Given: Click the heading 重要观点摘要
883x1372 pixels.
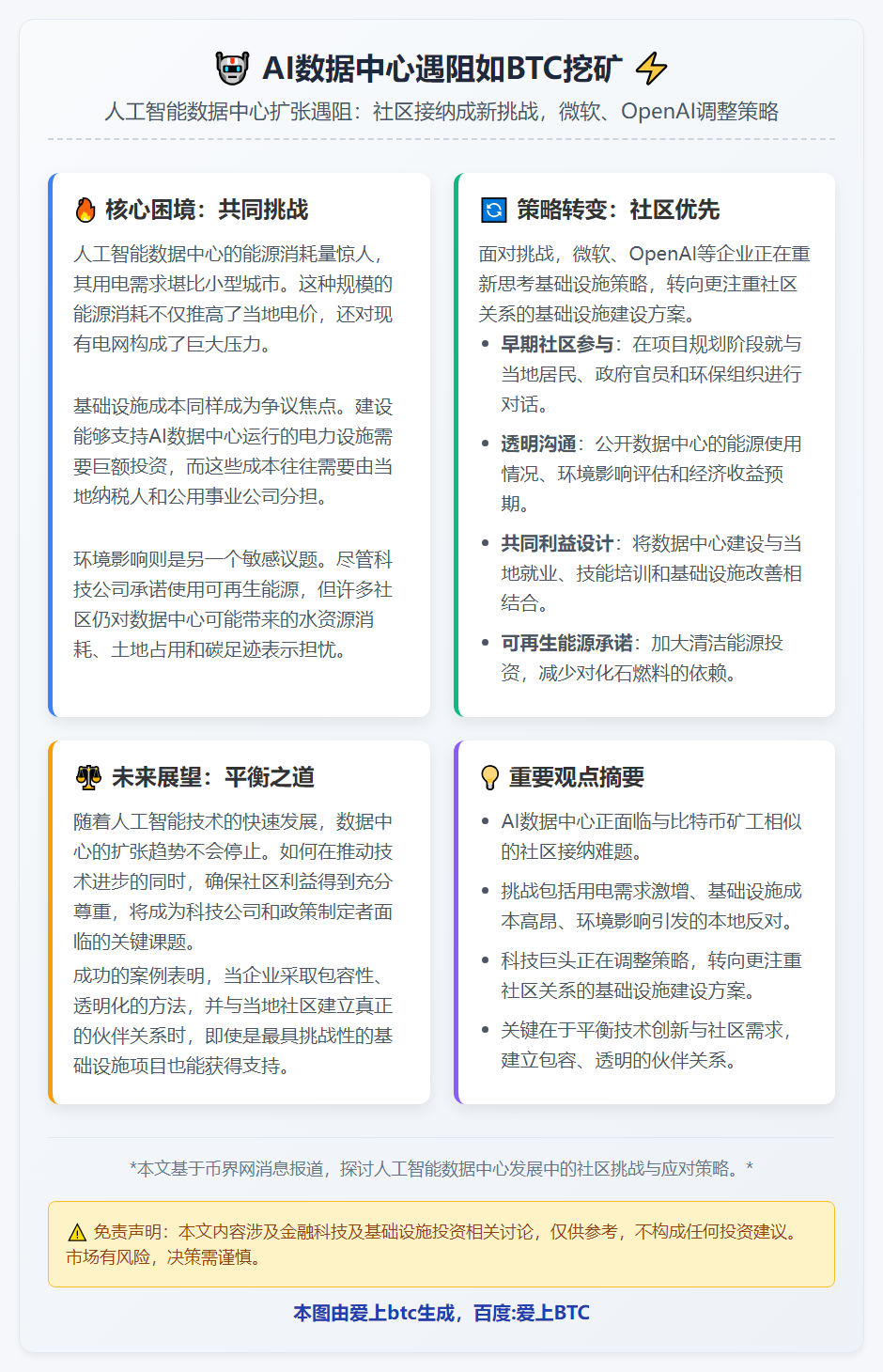Looking at the screenshot, I should coord(577,777).
